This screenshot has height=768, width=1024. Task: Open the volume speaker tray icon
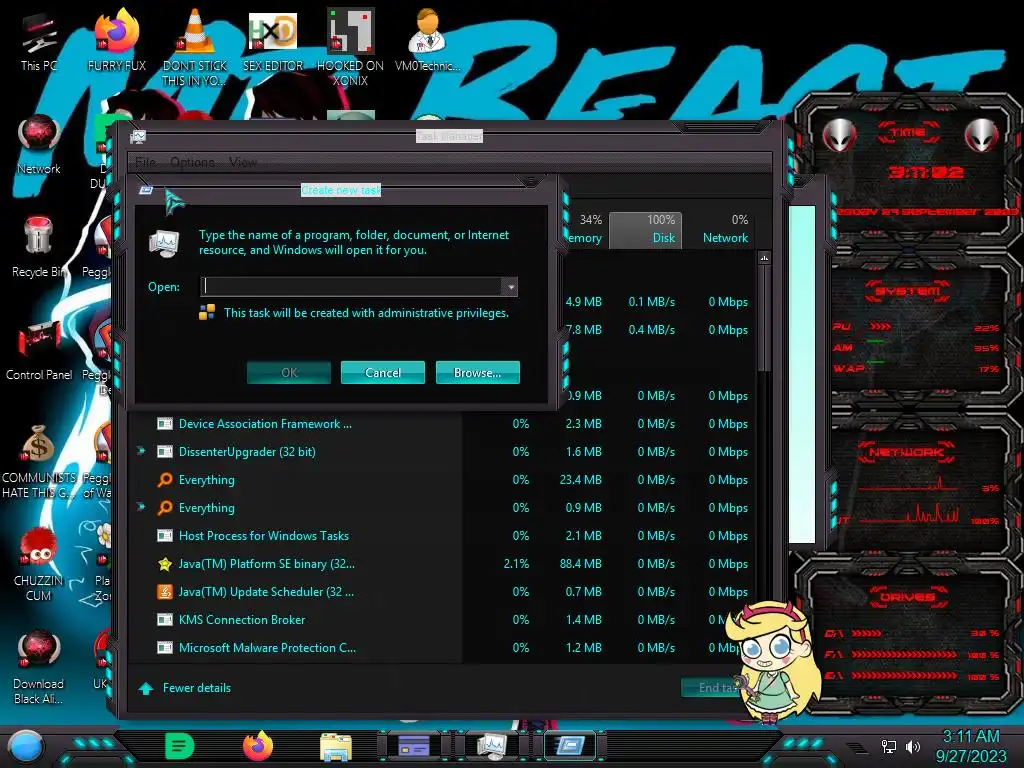point(912,746)
